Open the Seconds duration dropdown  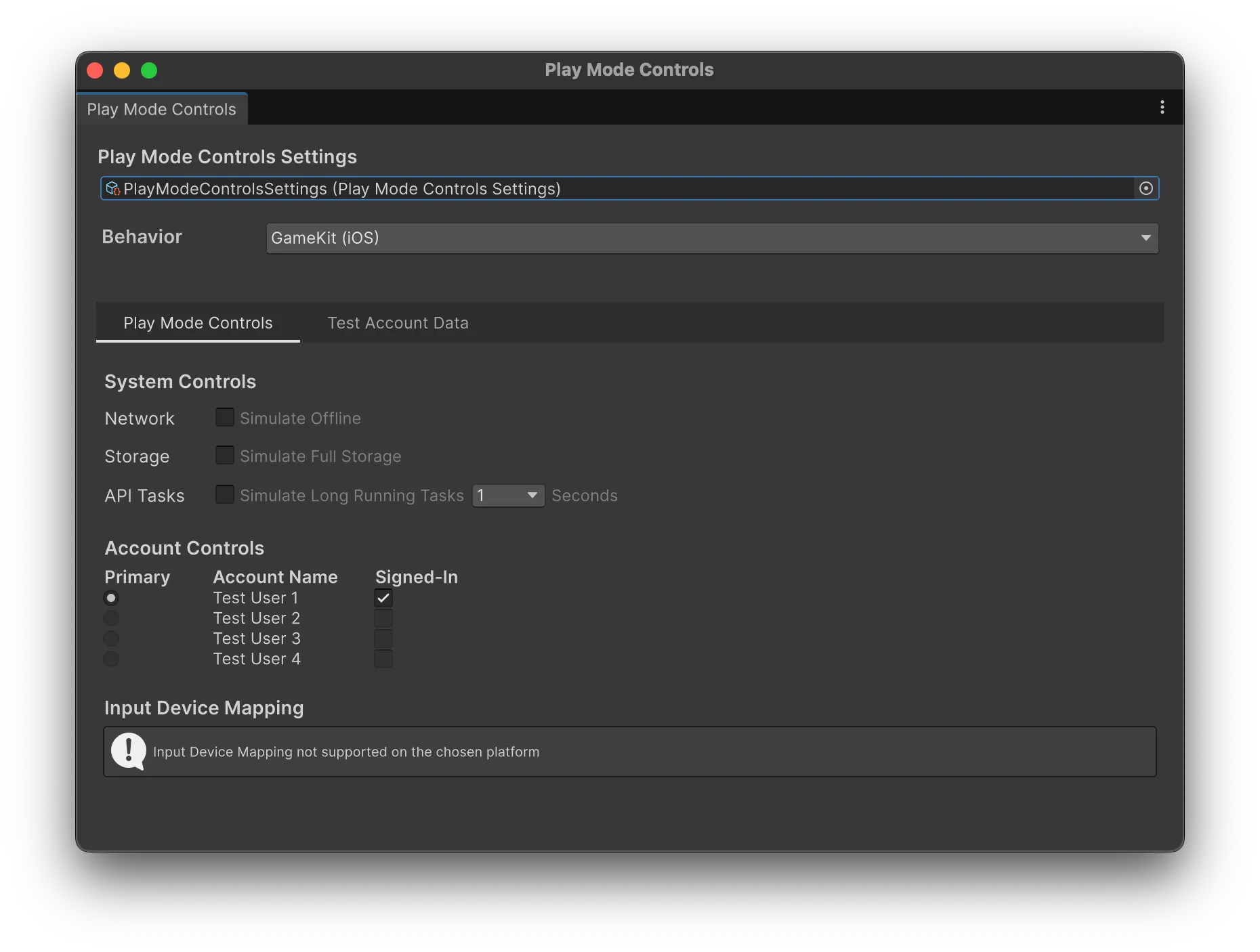point(508,496)
